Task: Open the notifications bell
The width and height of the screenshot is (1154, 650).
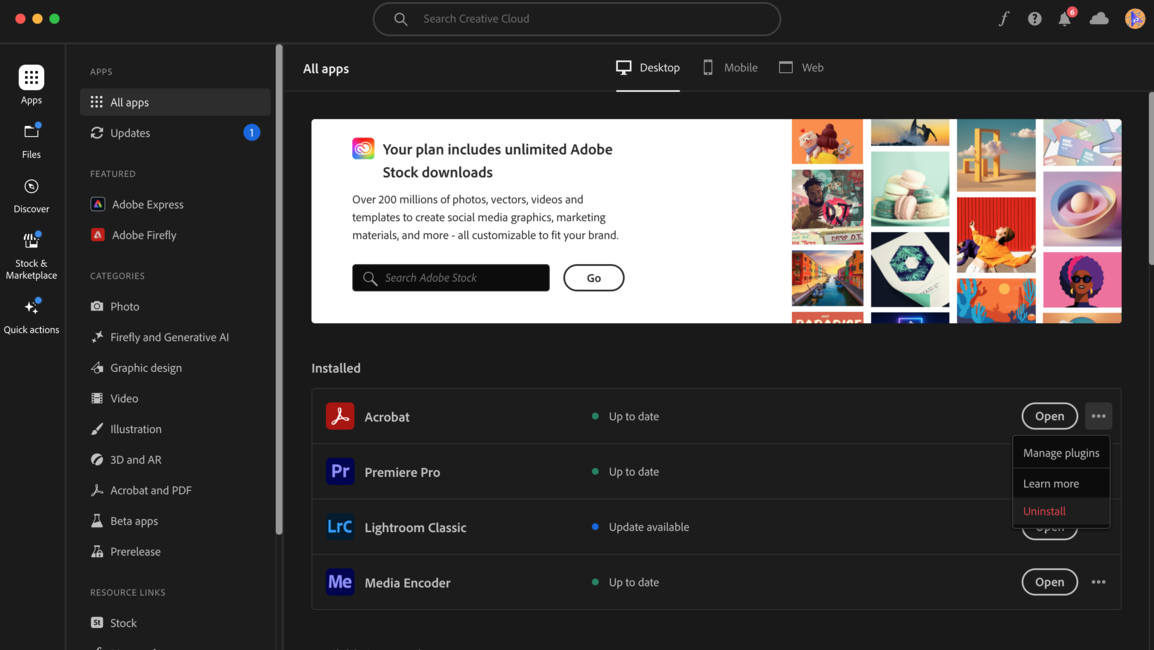Action: 1065,19
